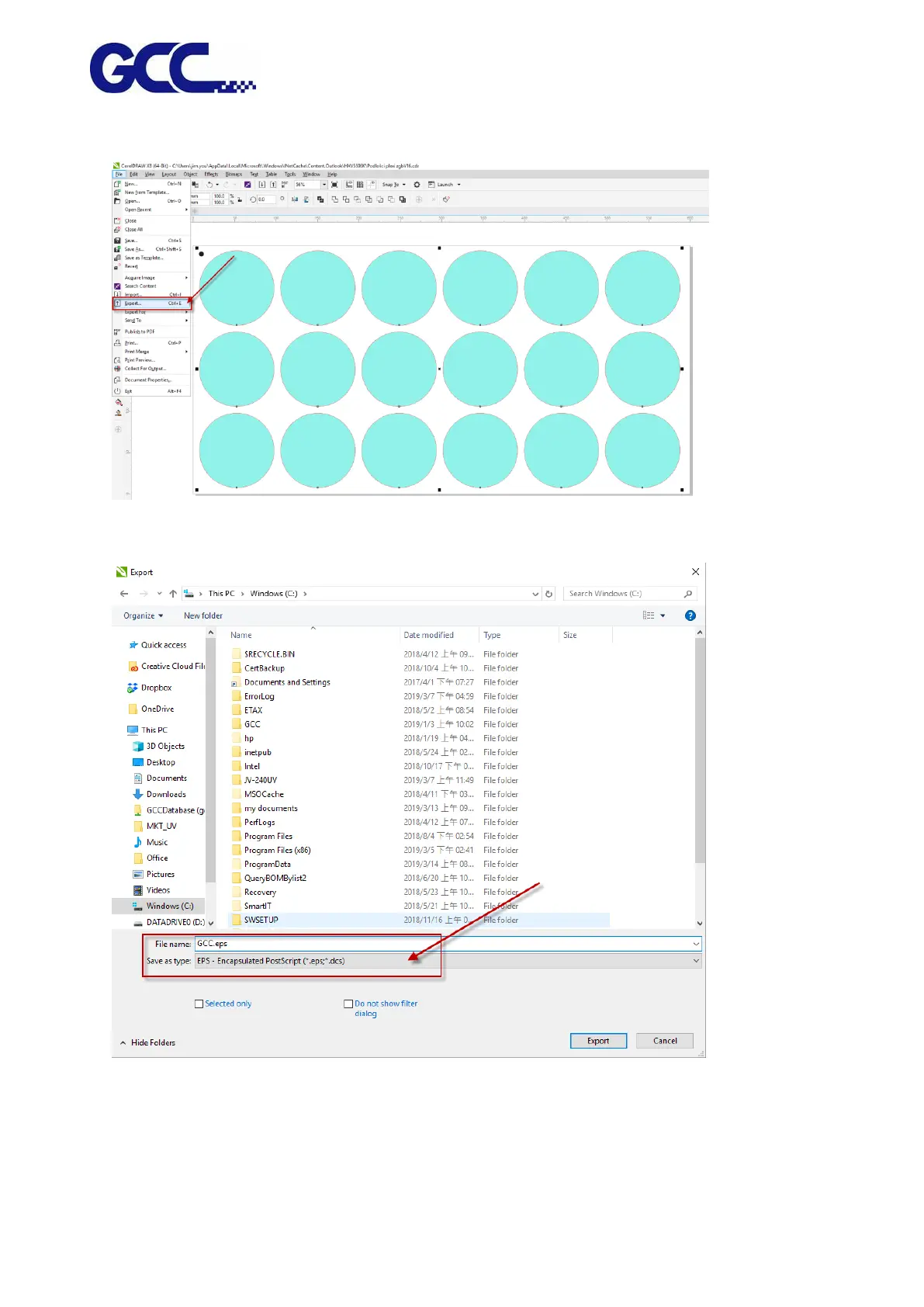Screen dimensions: 924x1307
Task: Click the Search Content toolbar icon
Action: [247, 185]
